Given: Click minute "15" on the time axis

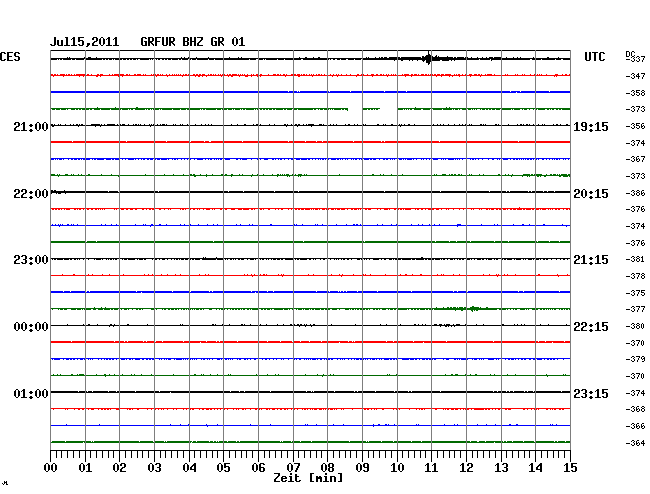Looking at the screenshot, I should click(570, 467).
